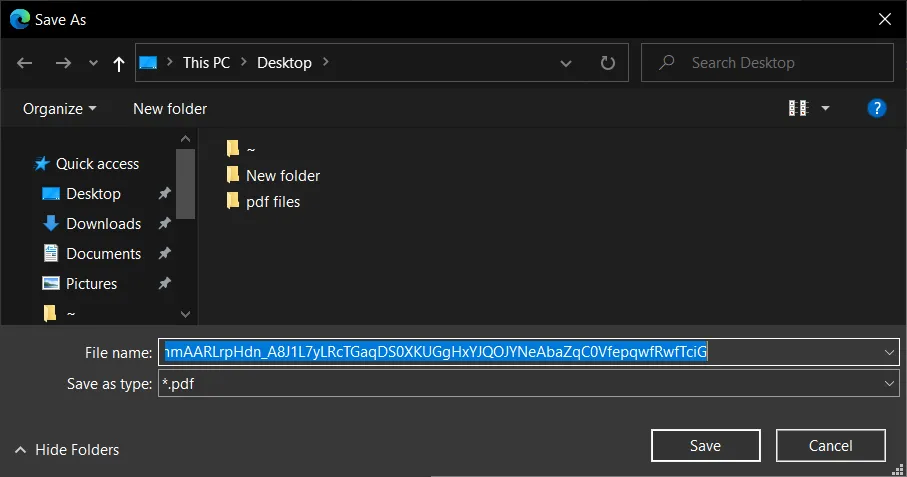Cancel the Save As dialog

pyautogui.click(x=830, y=445)
